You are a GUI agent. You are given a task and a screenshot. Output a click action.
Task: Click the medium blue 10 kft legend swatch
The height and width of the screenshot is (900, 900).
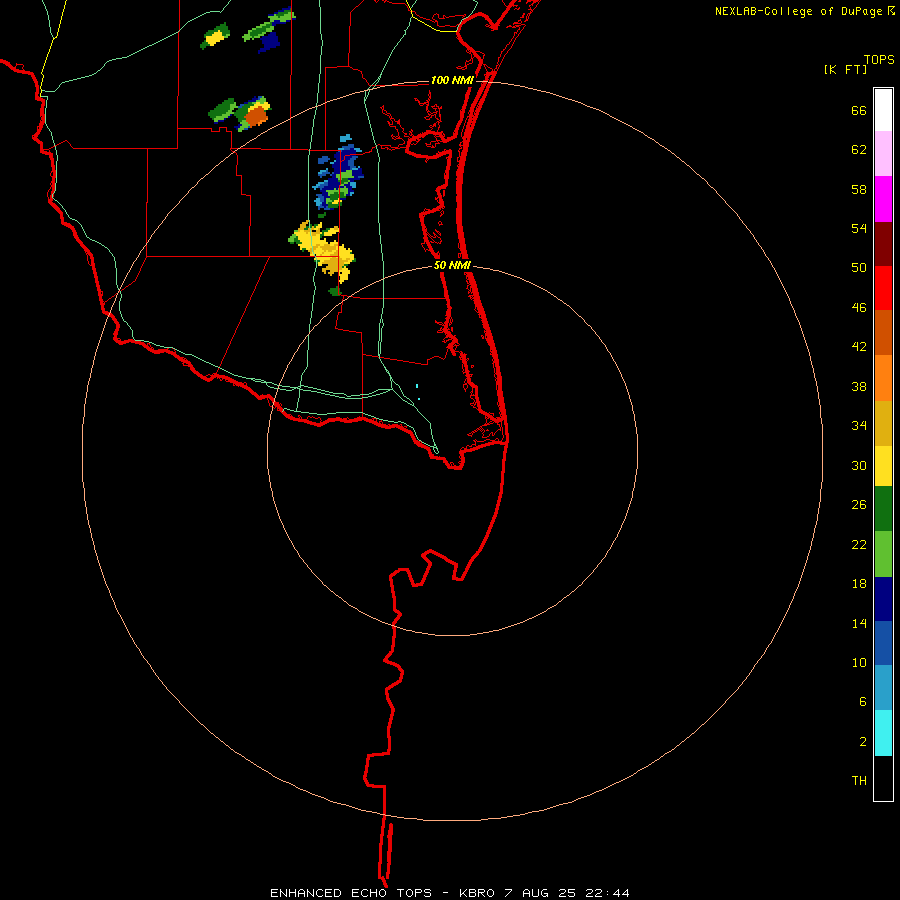(x=883, y=643)
